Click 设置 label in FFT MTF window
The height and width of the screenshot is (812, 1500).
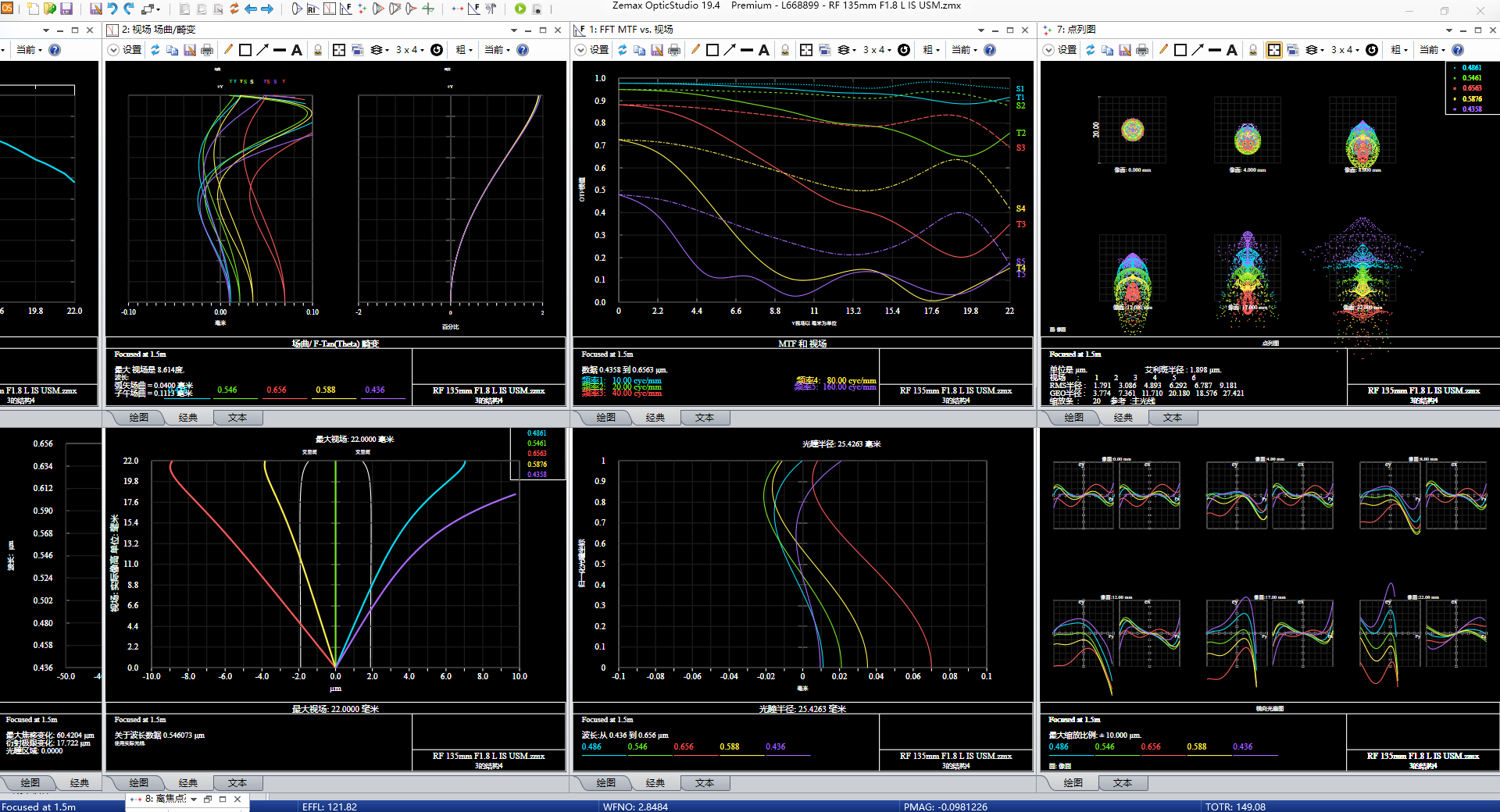(x=599, y=49)
